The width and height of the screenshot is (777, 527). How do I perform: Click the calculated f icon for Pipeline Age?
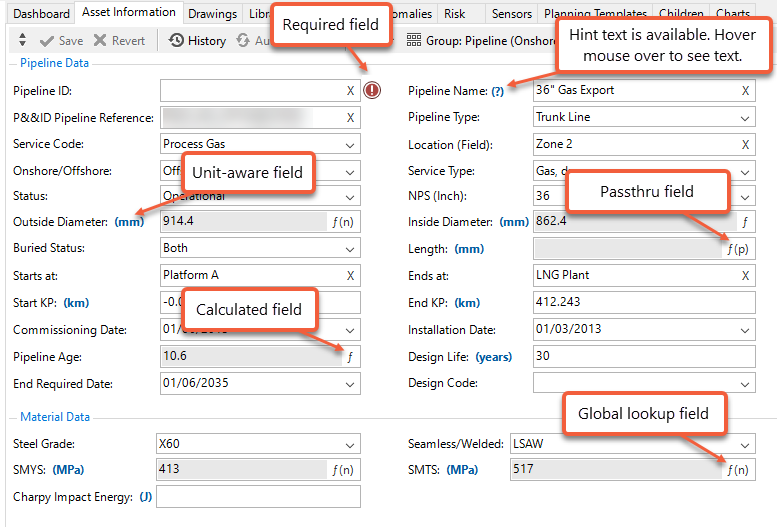pos(349,355)
